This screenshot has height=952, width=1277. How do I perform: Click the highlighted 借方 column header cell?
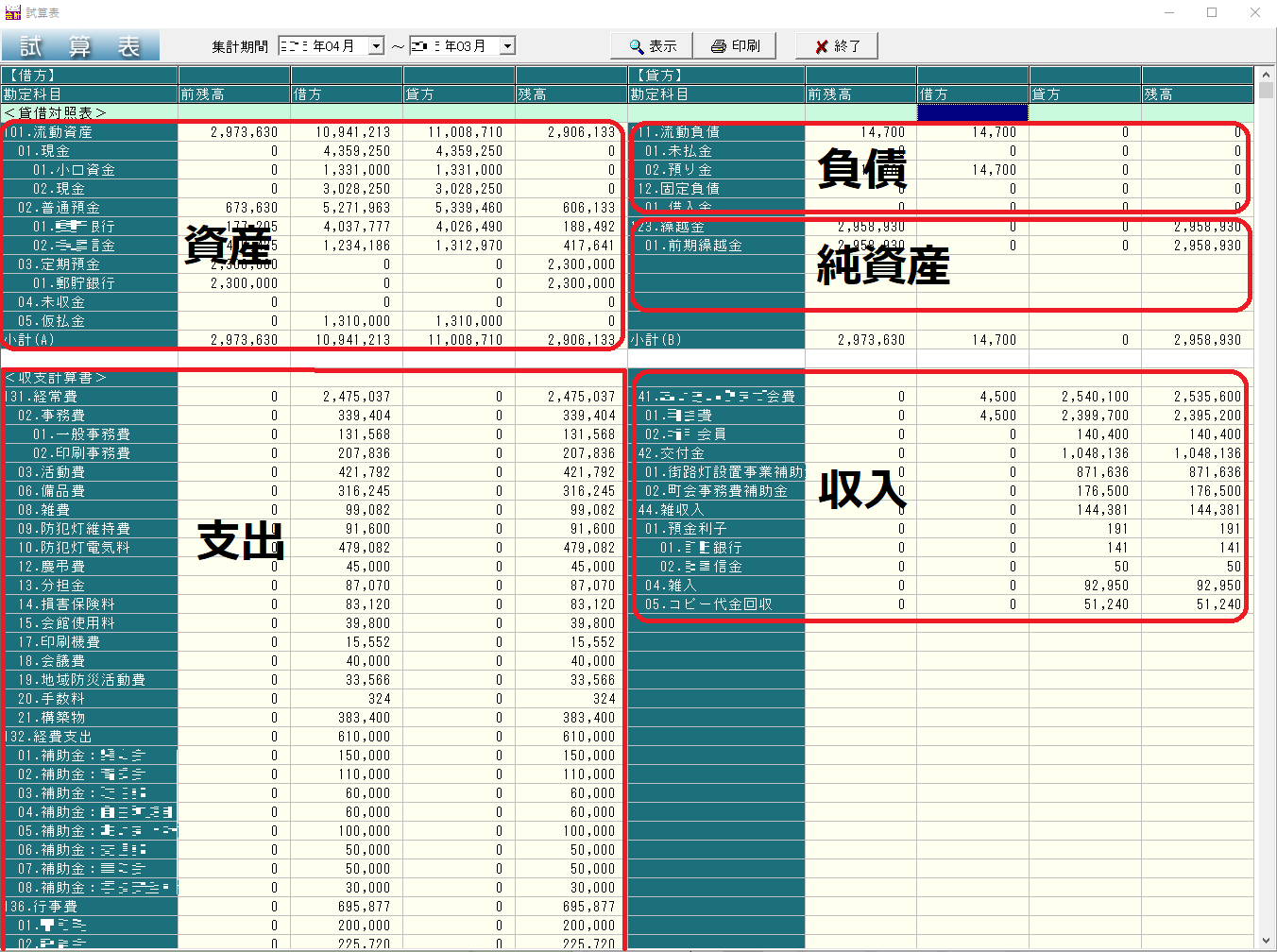tap(972, 111)
